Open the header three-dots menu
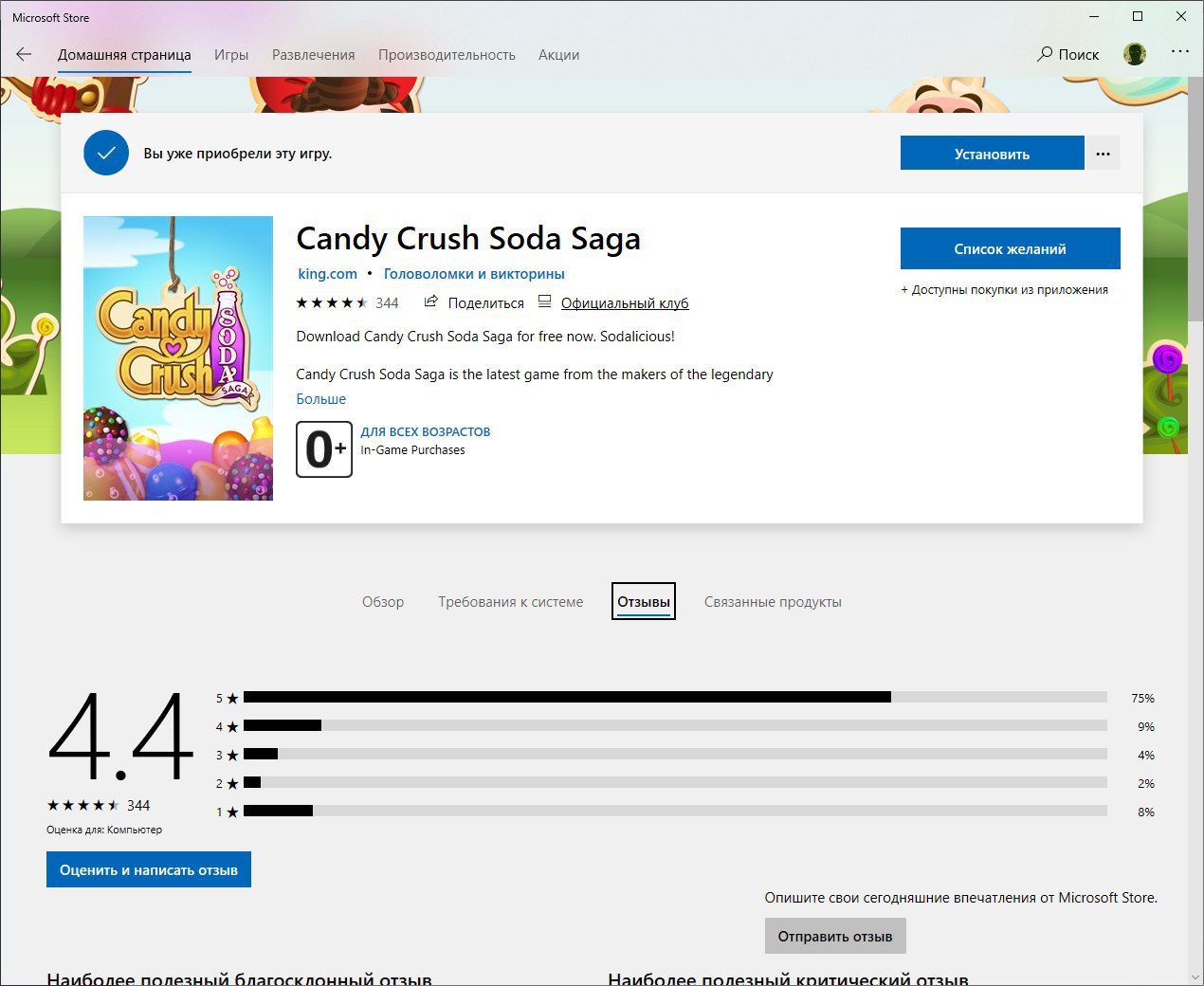1204x986 pixels. 1179,51
